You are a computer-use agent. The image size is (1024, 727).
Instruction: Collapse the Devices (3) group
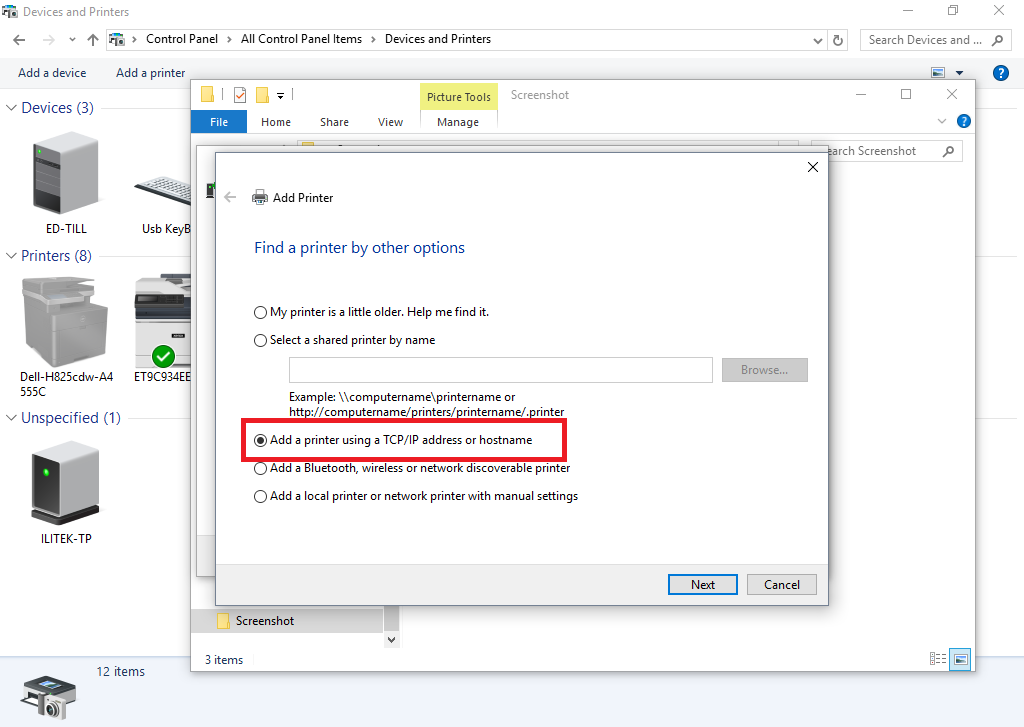coord(11,108)
